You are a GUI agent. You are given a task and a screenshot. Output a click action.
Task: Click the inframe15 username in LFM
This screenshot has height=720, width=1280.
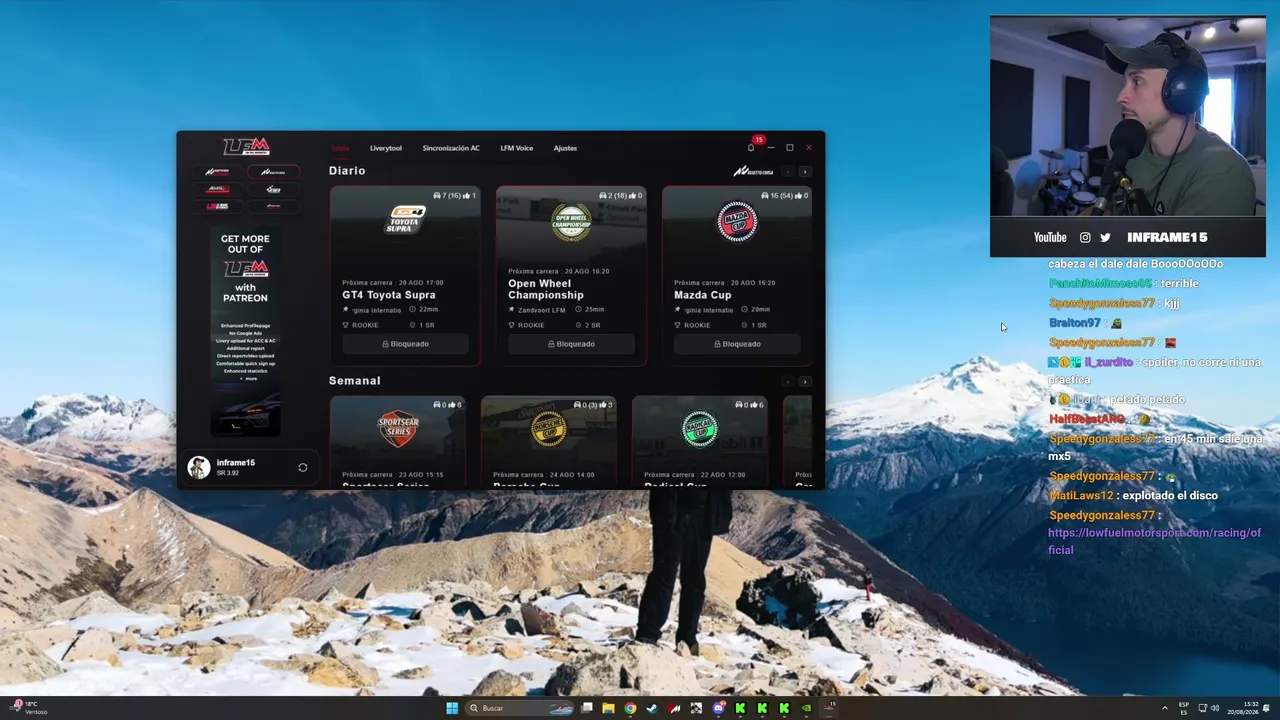point(236,463)
